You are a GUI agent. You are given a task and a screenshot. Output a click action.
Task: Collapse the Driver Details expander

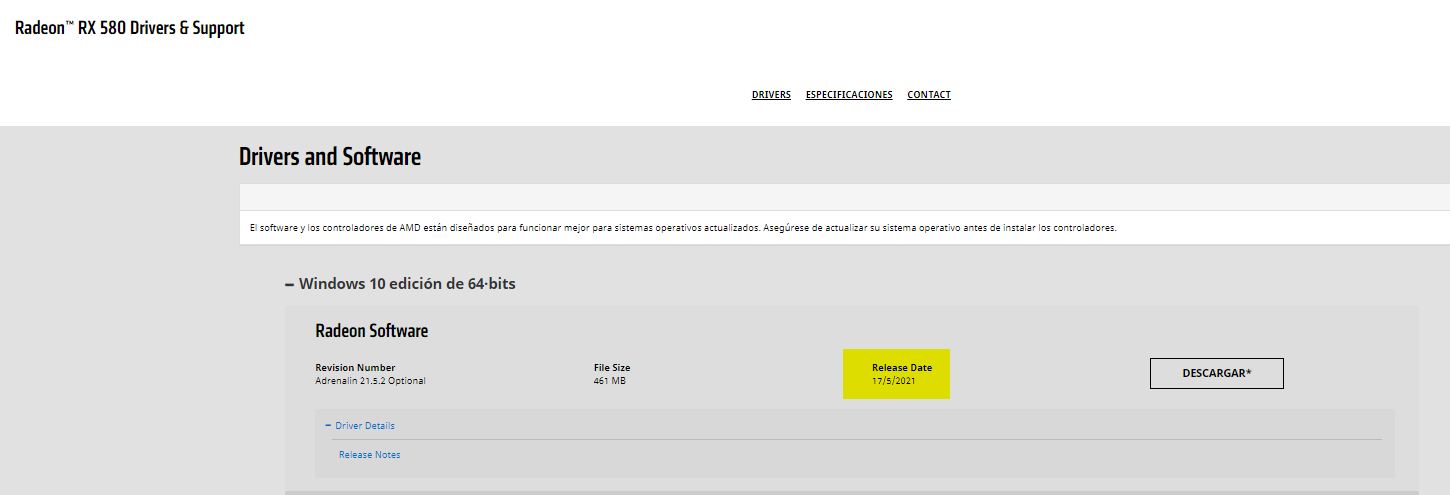click(x=360, y=426)
